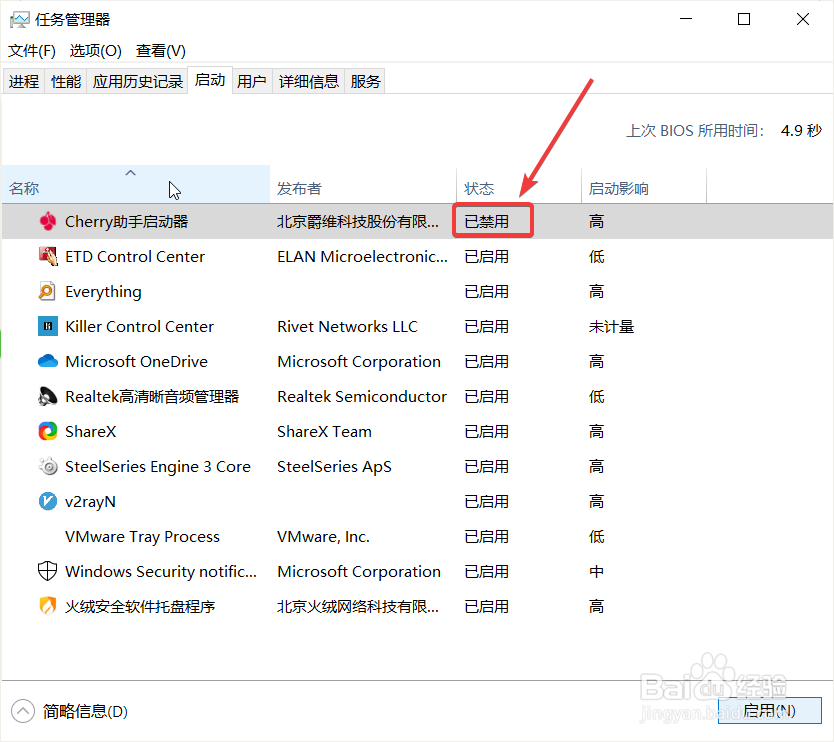Click the 启用(N) button

pos(768,710)
